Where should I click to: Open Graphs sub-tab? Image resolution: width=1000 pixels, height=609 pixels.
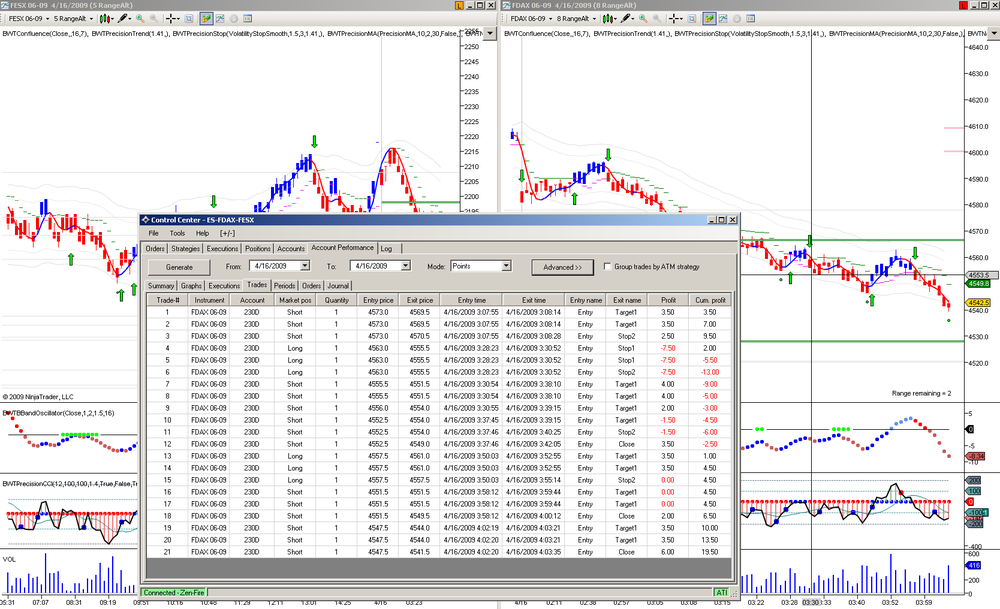tap(191, 286)
